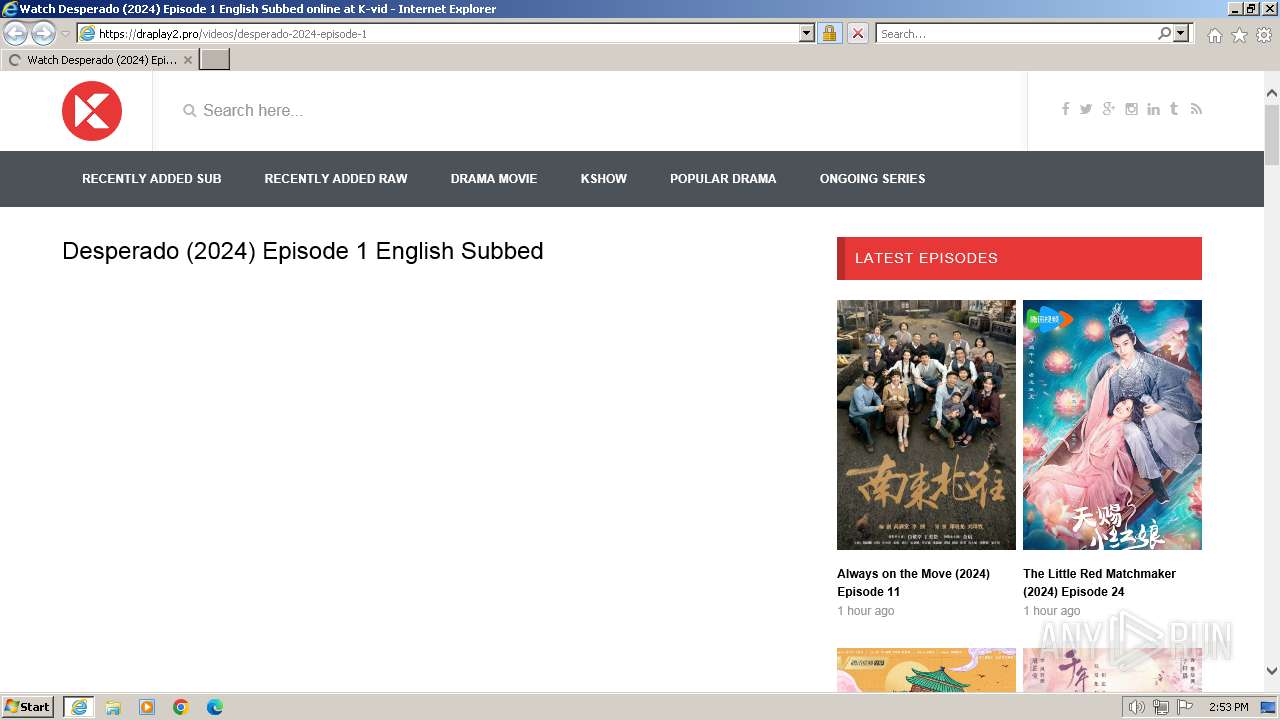
Task: Open the Facebook social icon link
Action: [x=1065, y=109]
